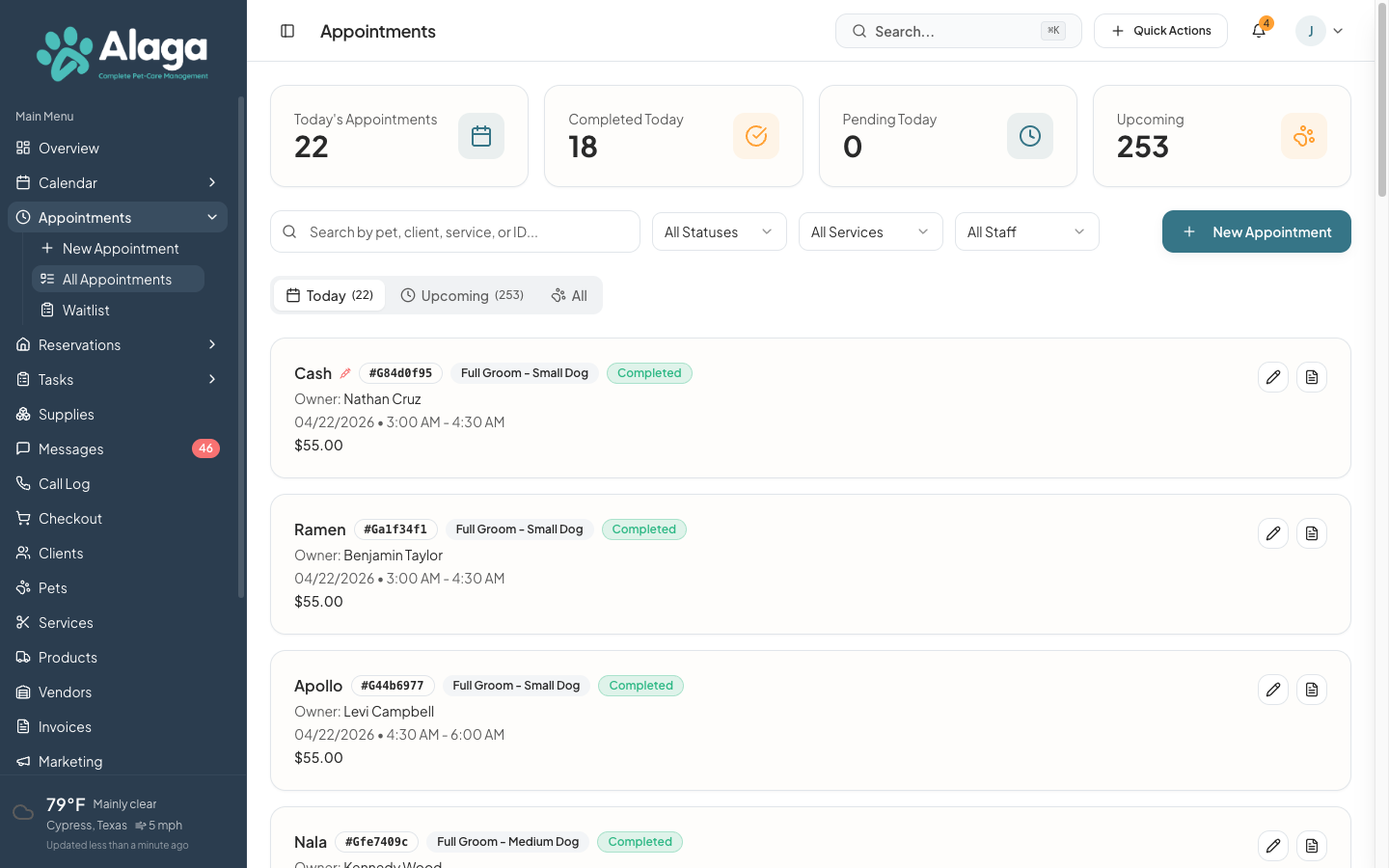This screenshot has height=868, width=1389.
Task: Open Messages with 46 unread
Action: coord(118,448)
